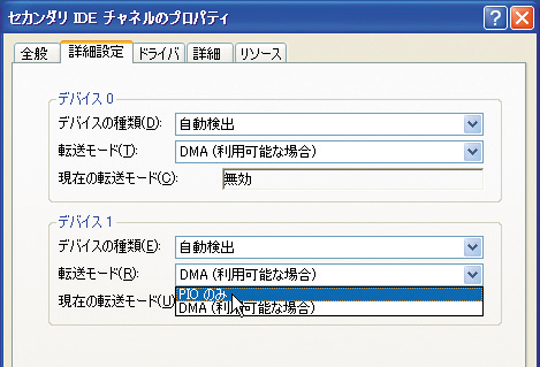Expand デバイス 0 デバイスの種類(D) dropdown arrow
Image resolution: width=540 pixels, height=367 pixels.
[x=472, y=124]
